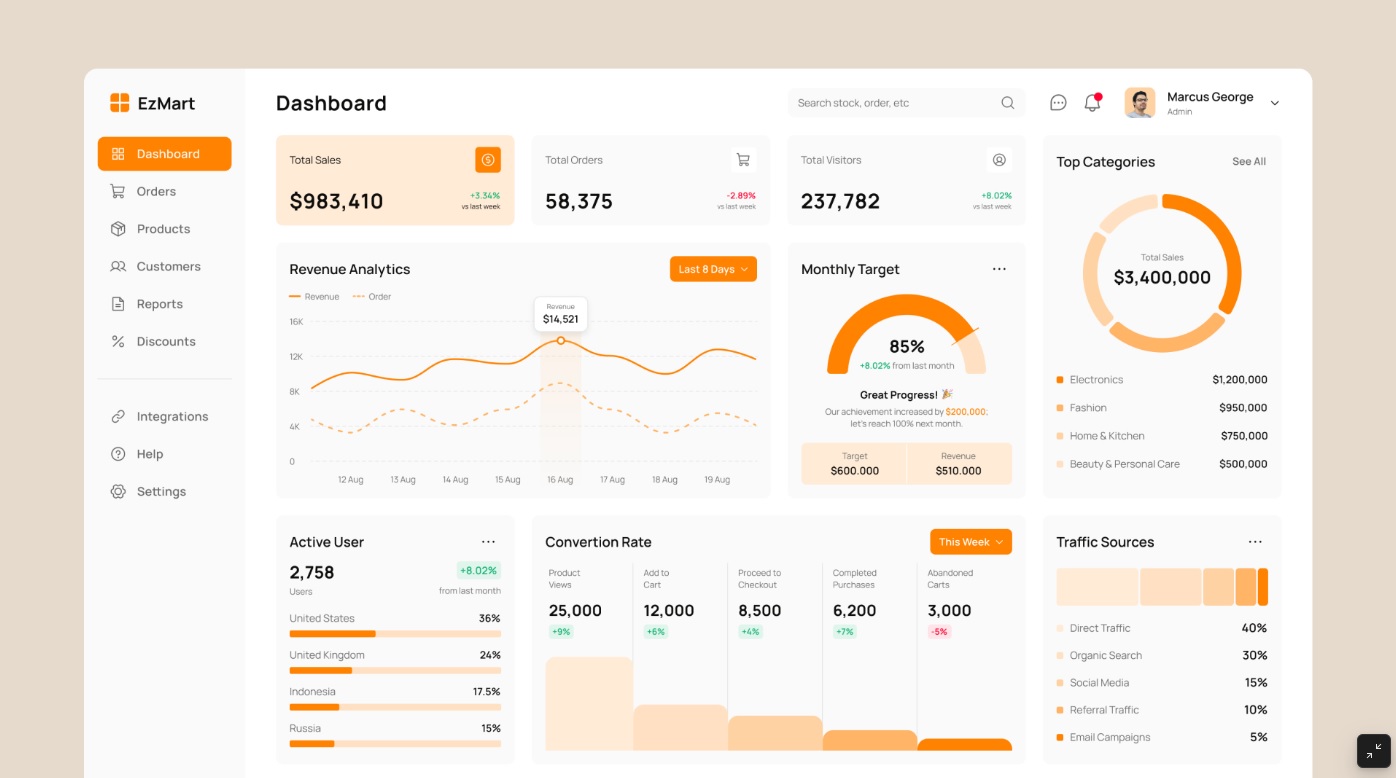Click the Active User three-dot menu

489,541
